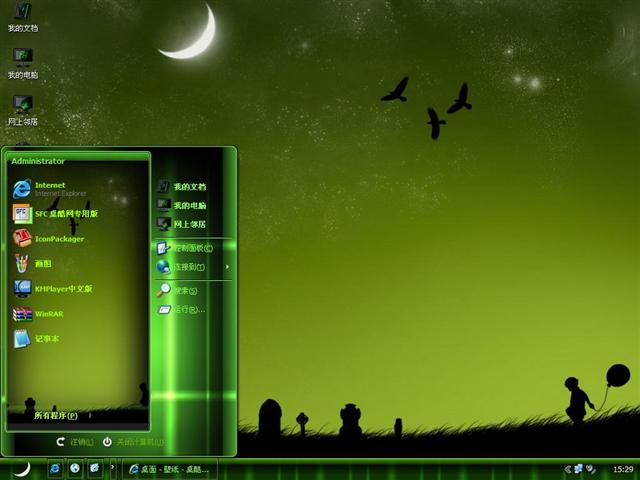Click the 15:29 taskbar clock

[623, 470]
